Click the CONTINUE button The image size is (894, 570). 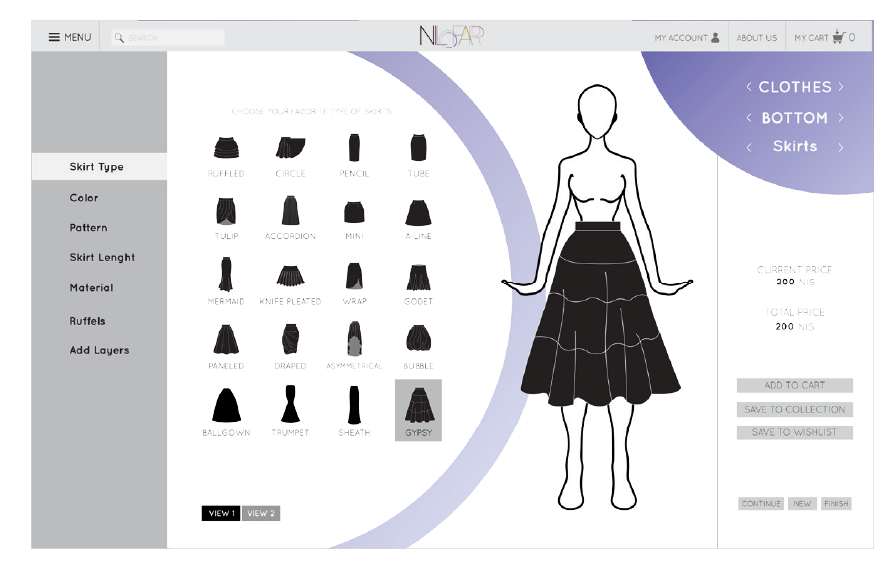761,503
